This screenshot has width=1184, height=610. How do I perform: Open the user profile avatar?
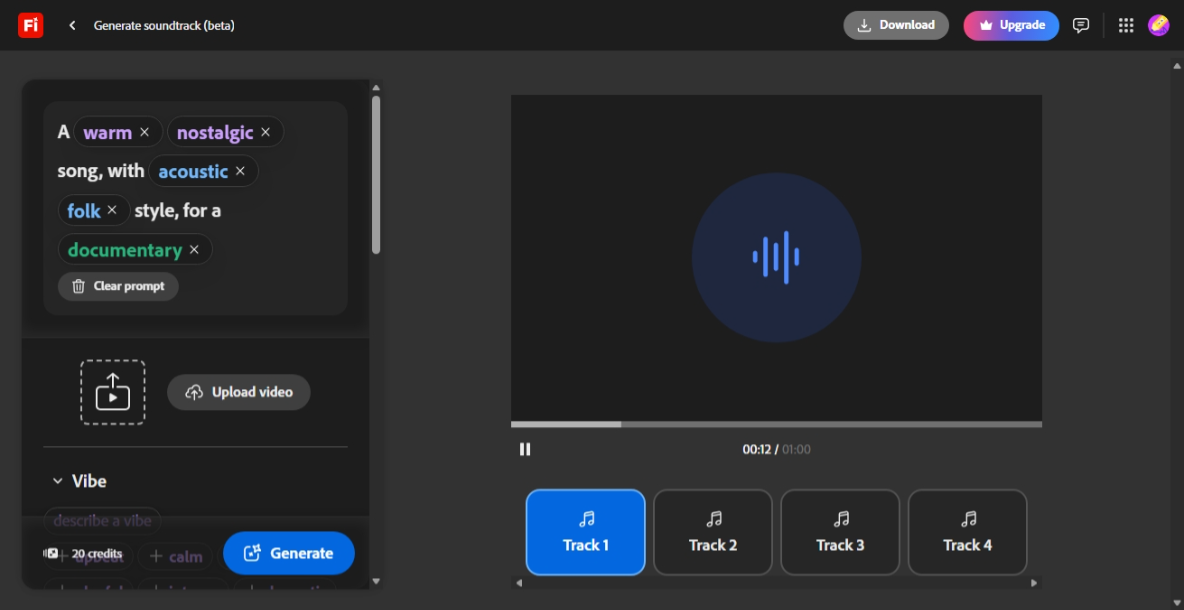[1158, 25]
